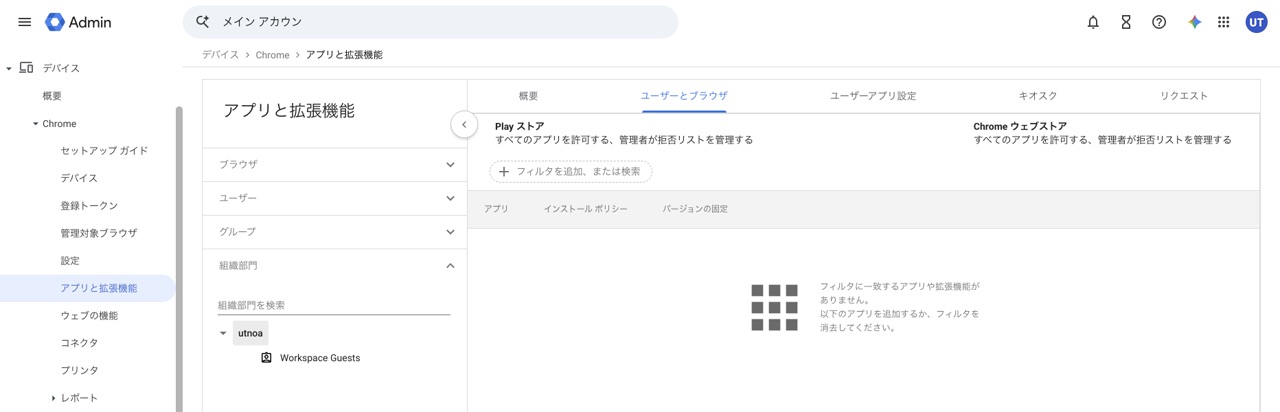Switch to the 概要 tab
Screen dimensions: 1280x412
point(528,96)
